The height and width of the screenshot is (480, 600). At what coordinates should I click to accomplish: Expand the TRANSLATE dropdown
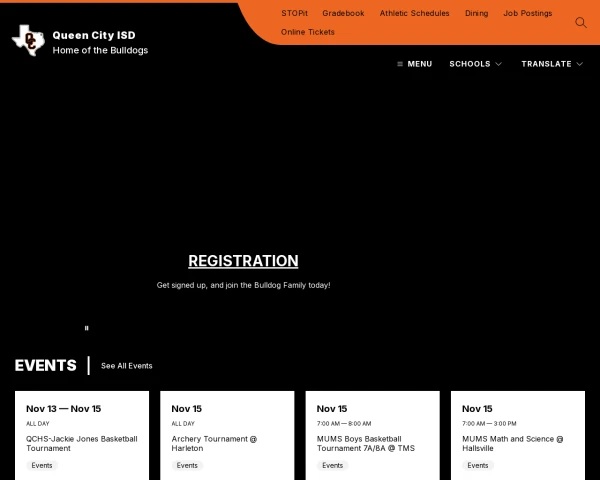click(x=552, y=64)
